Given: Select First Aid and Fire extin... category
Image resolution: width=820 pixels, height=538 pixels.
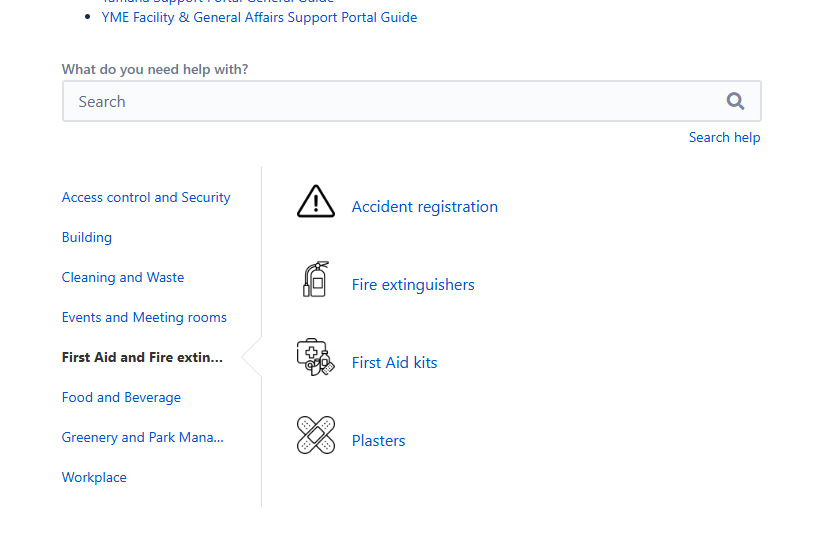Looking at the screenshot, I should point(142,357).
